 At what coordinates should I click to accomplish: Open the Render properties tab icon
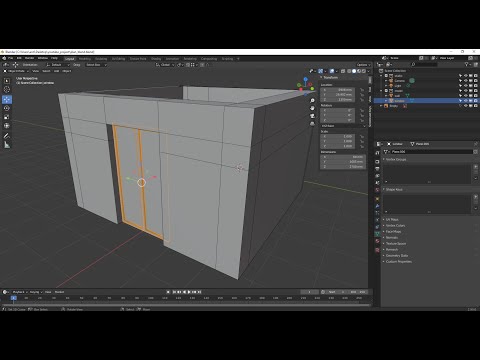tap(377, 162)
